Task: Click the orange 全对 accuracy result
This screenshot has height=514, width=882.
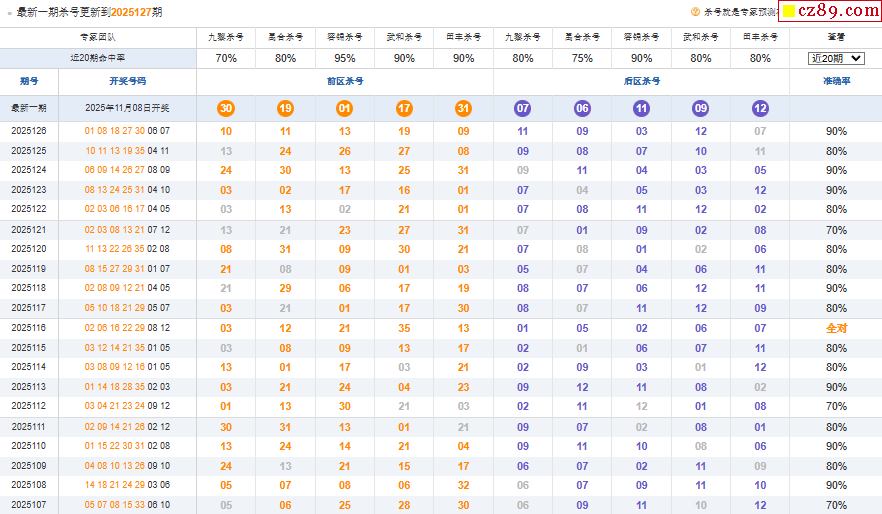Action: (836, 328)
